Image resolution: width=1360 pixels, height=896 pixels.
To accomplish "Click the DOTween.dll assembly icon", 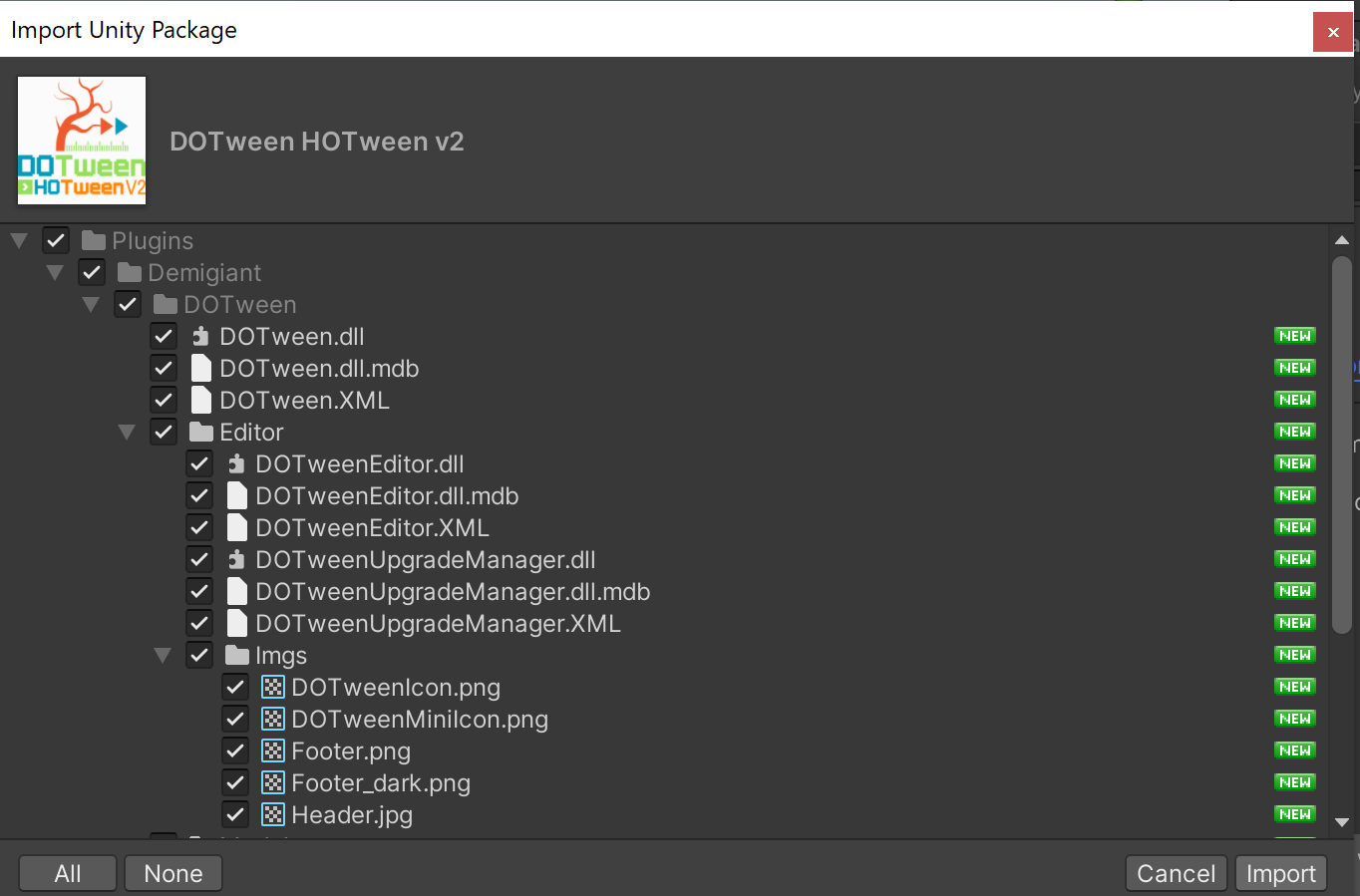I will (x=200, y=336).
